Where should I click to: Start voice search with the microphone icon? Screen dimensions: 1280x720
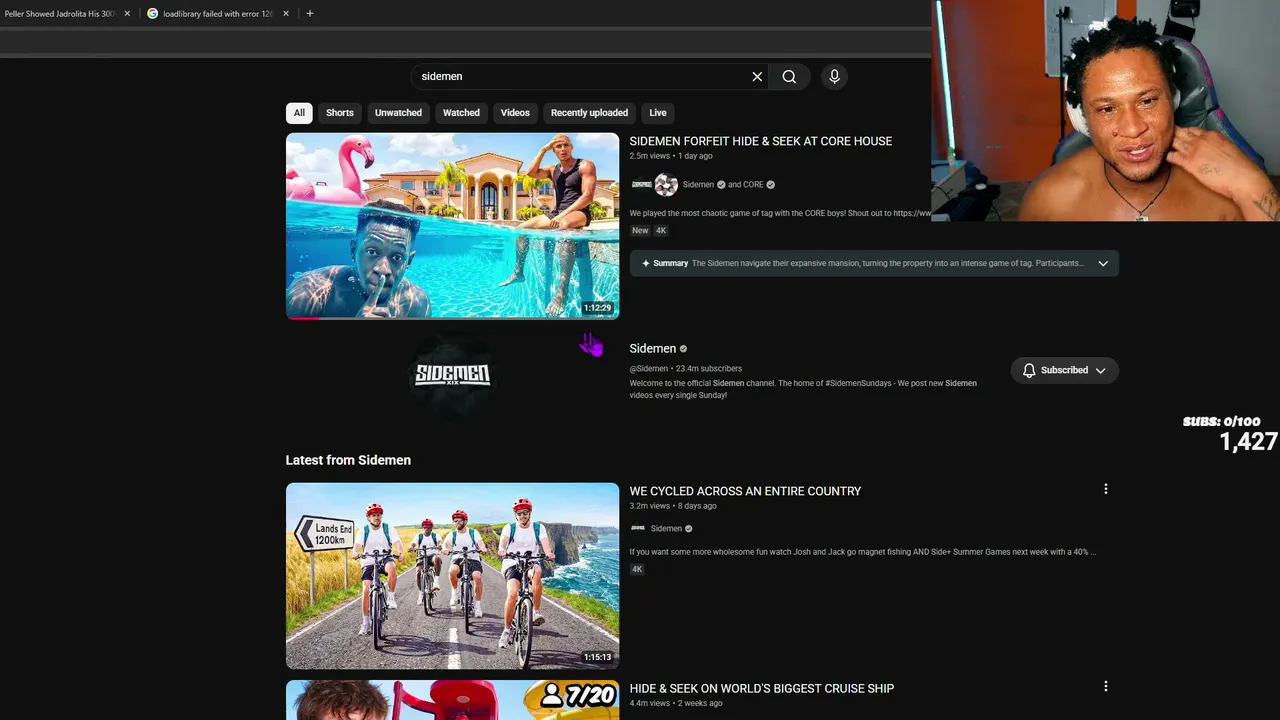[834, 76]
